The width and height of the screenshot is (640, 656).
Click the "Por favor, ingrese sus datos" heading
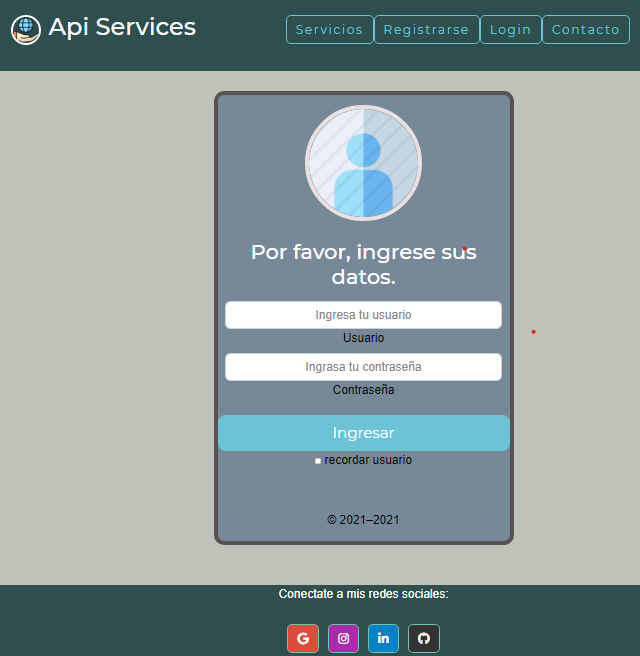click(363, 264)
